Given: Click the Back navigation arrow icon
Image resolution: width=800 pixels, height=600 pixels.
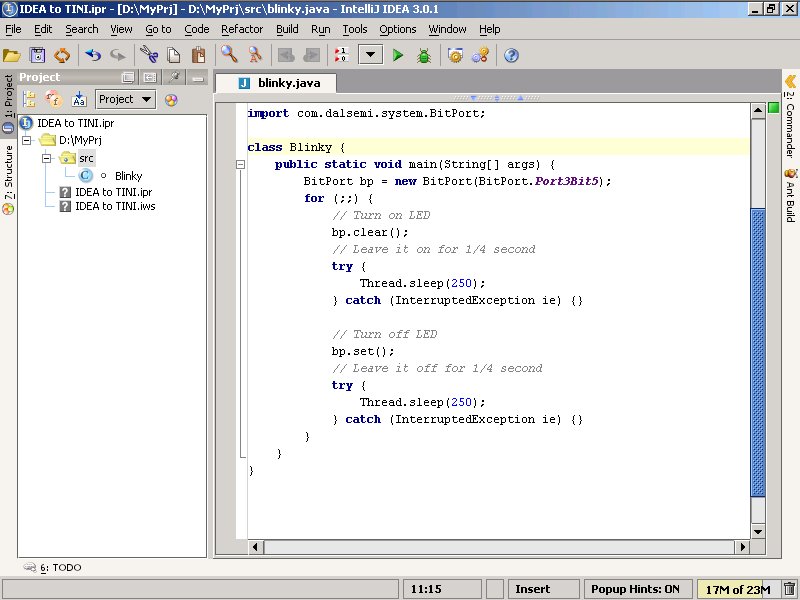Looking at the screenshot, I should point(286,55).
